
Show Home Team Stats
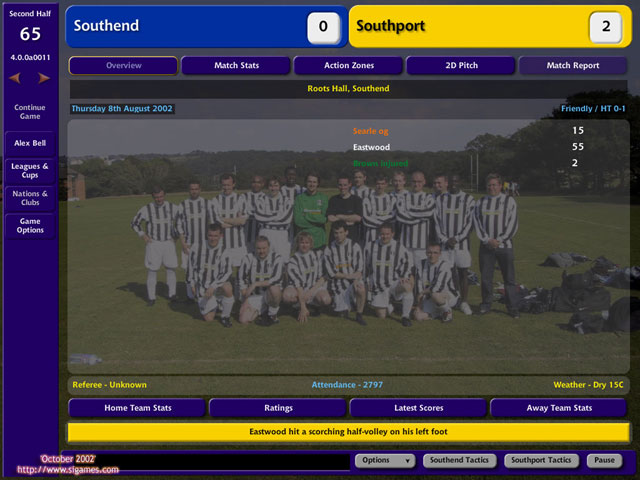(137, 408)
